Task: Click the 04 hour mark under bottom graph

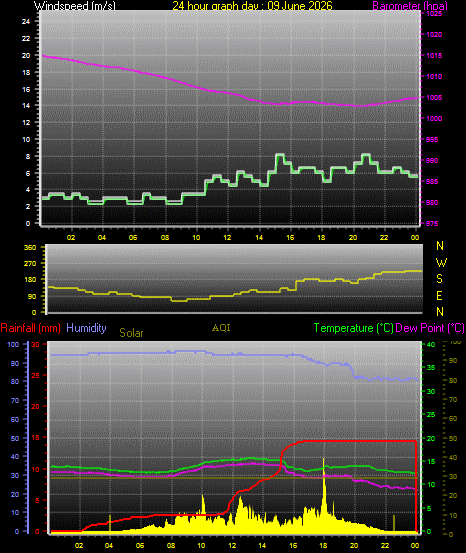Action: [110, 545]
